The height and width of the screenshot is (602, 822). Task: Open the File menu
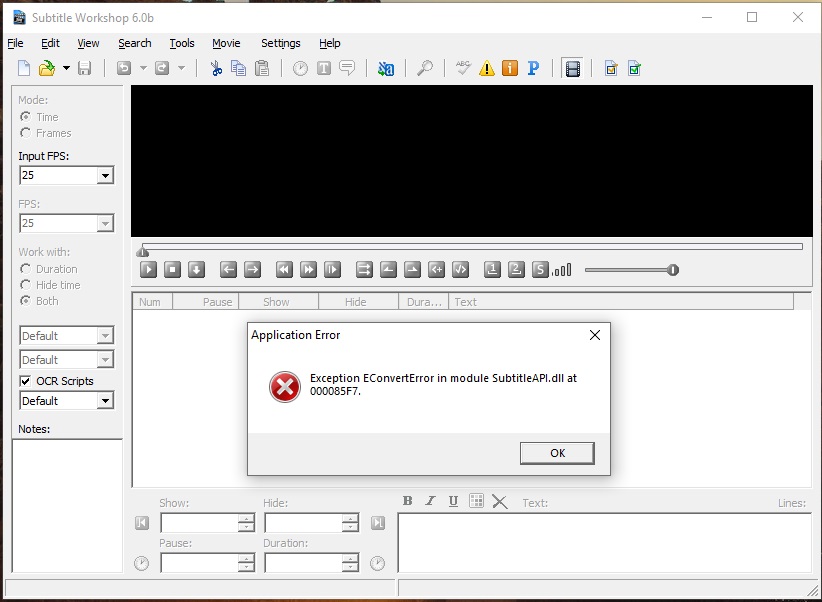click(15, 43)
